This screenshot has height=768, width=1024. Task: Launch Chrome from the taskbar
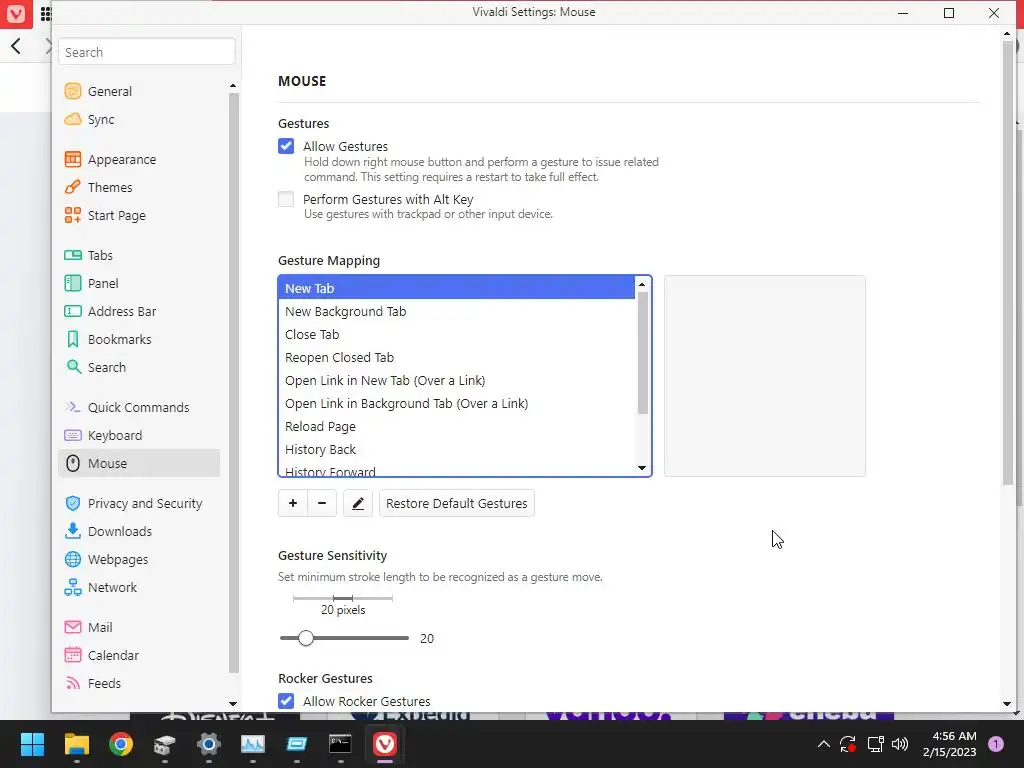(x=121, y=744)
